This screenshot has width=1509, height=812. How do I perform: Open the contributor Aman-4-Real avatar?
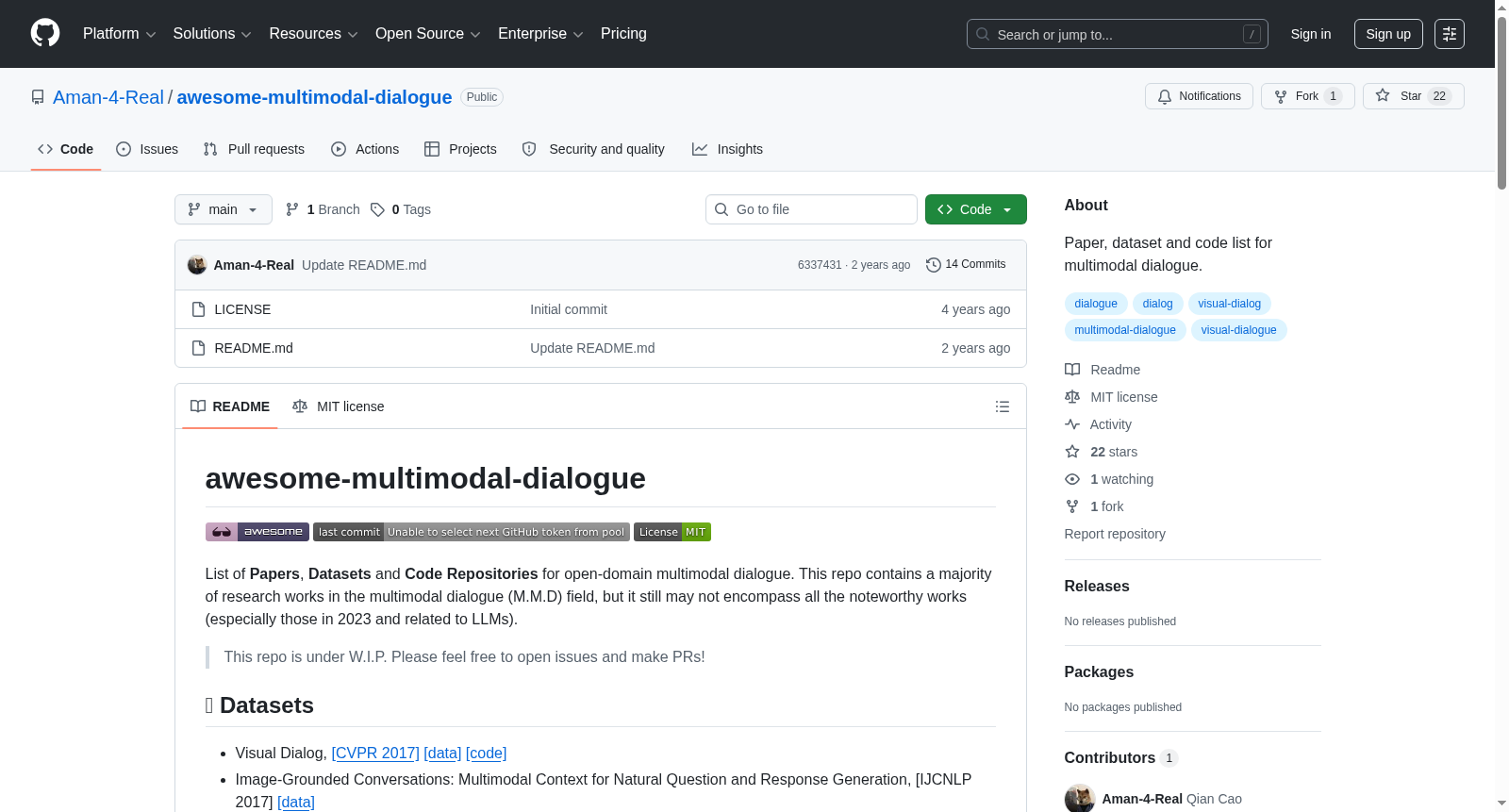click(1080, 798)
